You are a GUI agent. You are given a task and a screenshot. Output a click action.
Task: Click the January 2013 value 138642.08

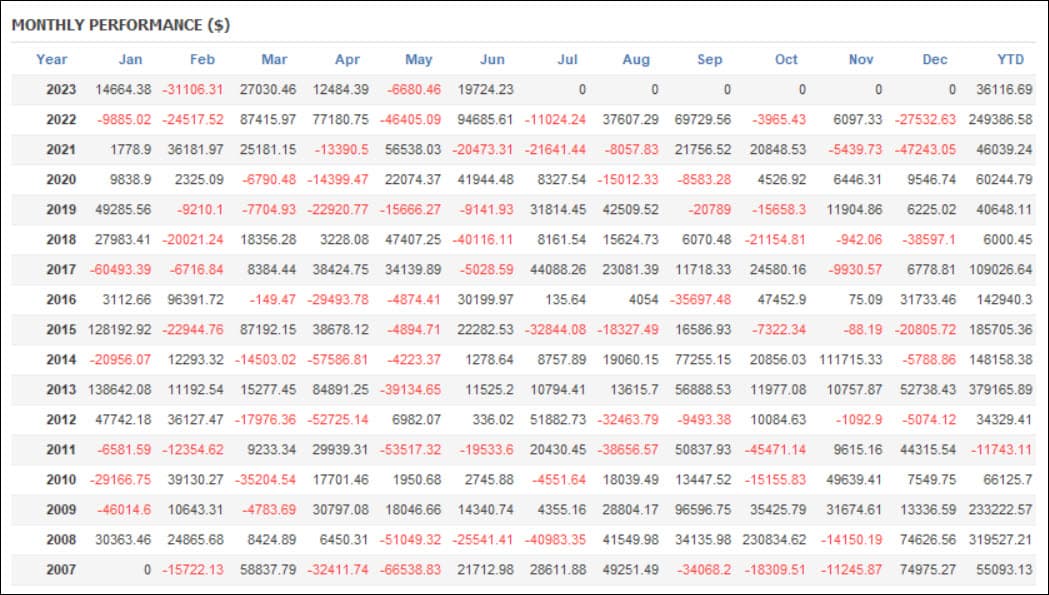[x=120, y=390]
